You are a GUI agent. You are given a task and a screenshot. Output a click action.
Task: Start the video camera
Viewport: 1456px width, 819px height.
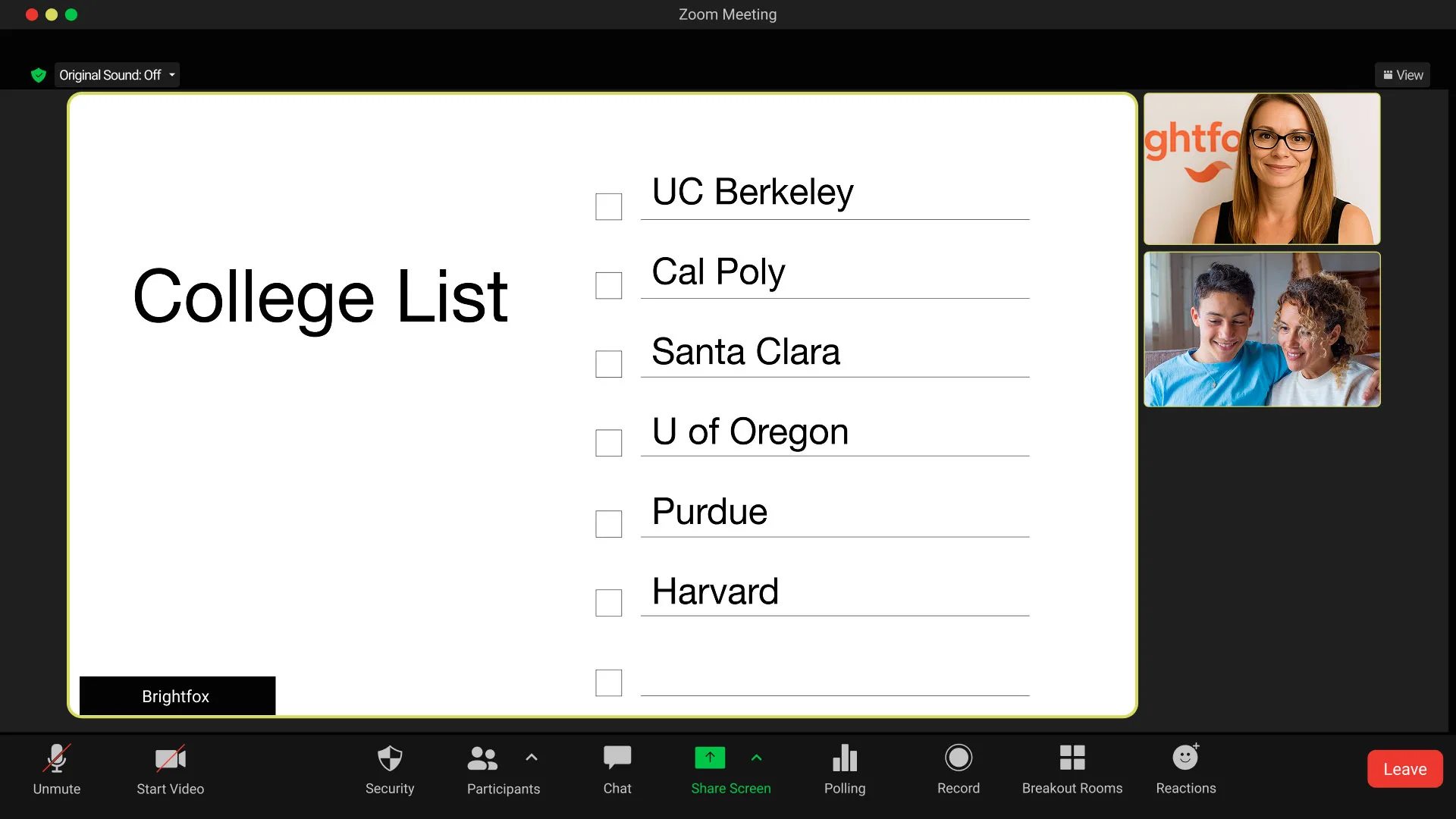[171, 767]
